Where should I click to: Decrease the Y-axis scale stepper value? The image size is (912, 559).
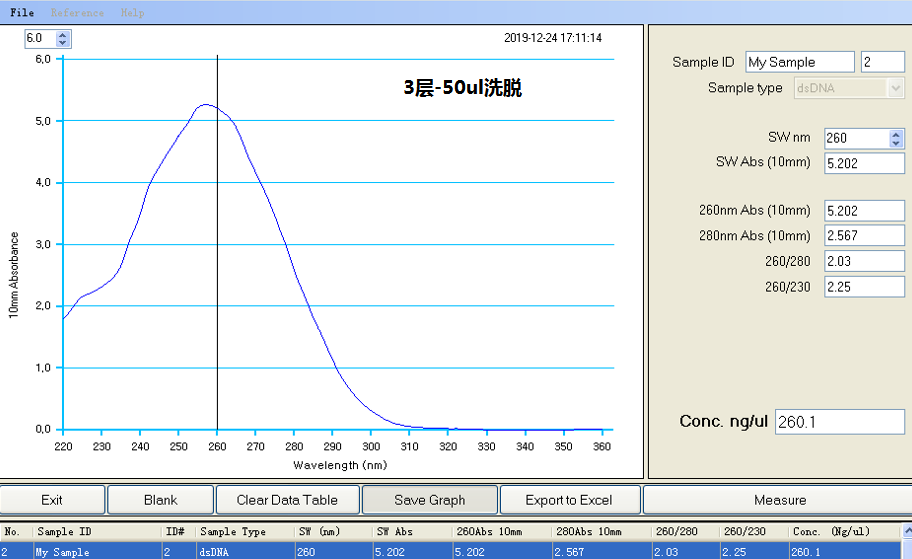(63, 42)
